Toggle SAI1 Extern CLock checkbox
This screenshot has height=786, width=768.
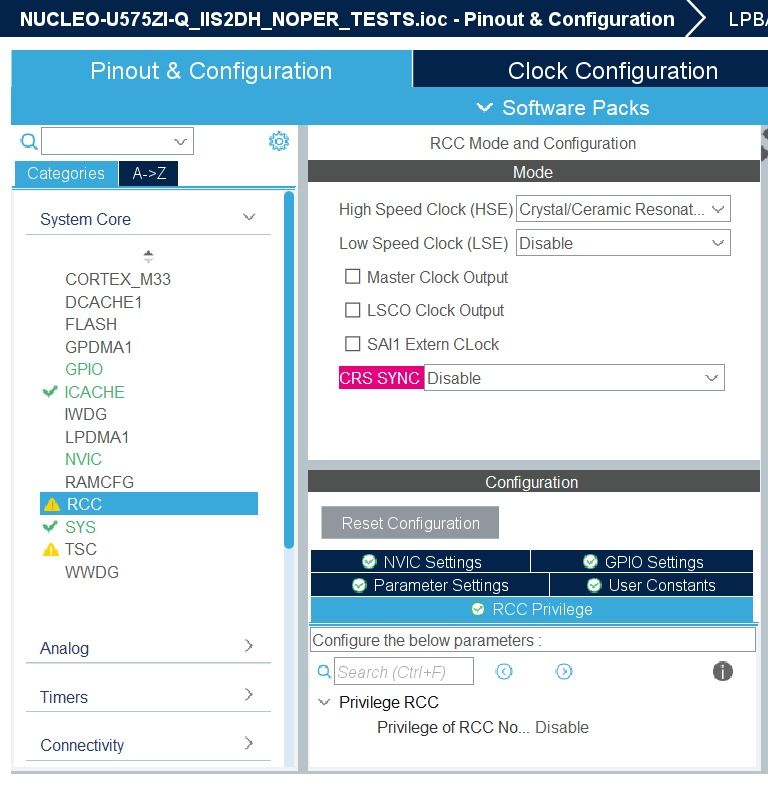pos(352,344)
